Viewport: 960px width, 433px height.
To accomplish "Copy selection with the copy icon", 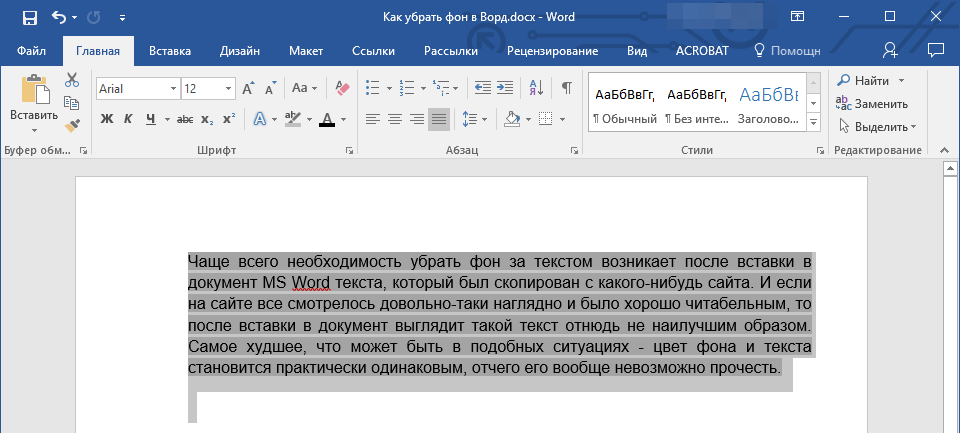I will 72,103.
